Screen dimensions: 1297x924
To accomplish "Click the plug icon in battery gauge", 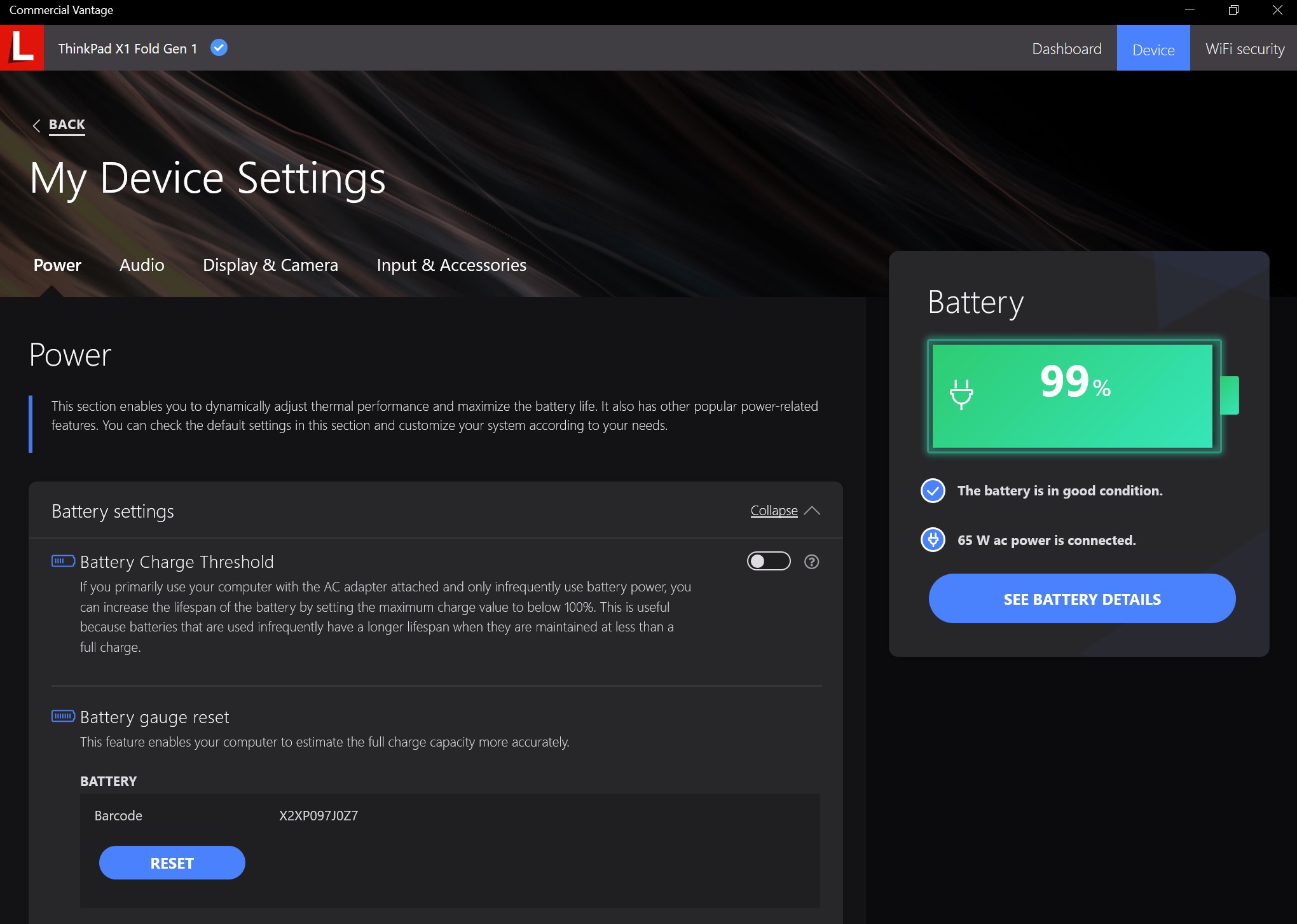I will tap(961, 394).
